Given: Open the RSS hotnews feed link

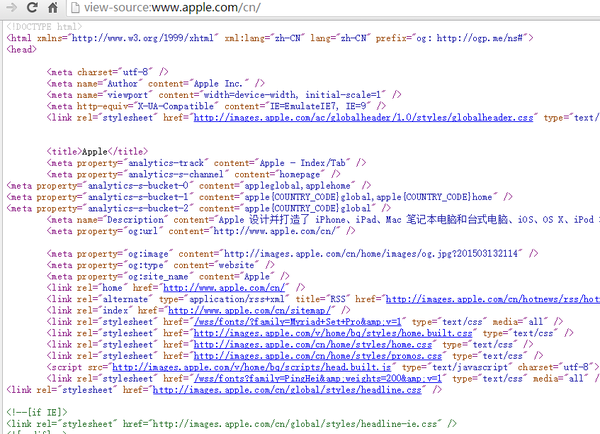Looking at the screenshot, I should 492,299.
